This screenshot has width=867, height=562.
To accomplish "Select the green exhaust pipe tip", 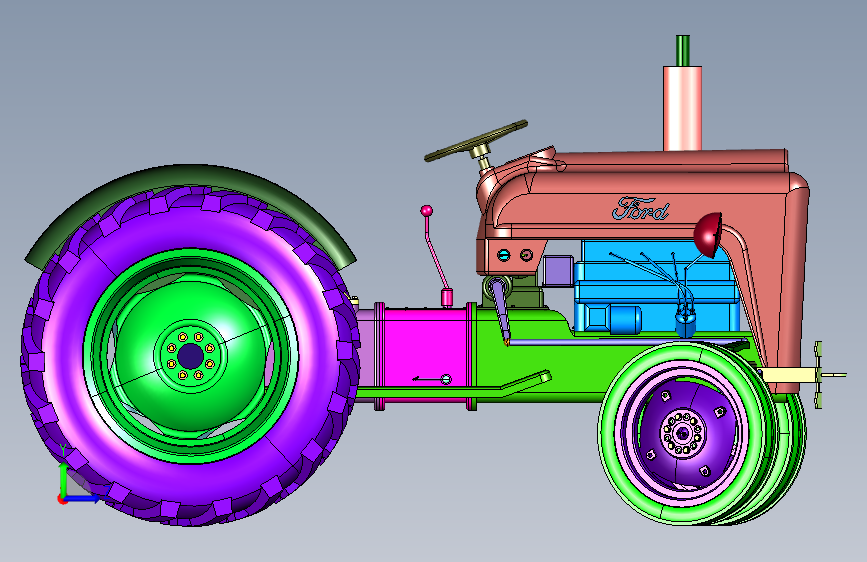I will 683,50.
